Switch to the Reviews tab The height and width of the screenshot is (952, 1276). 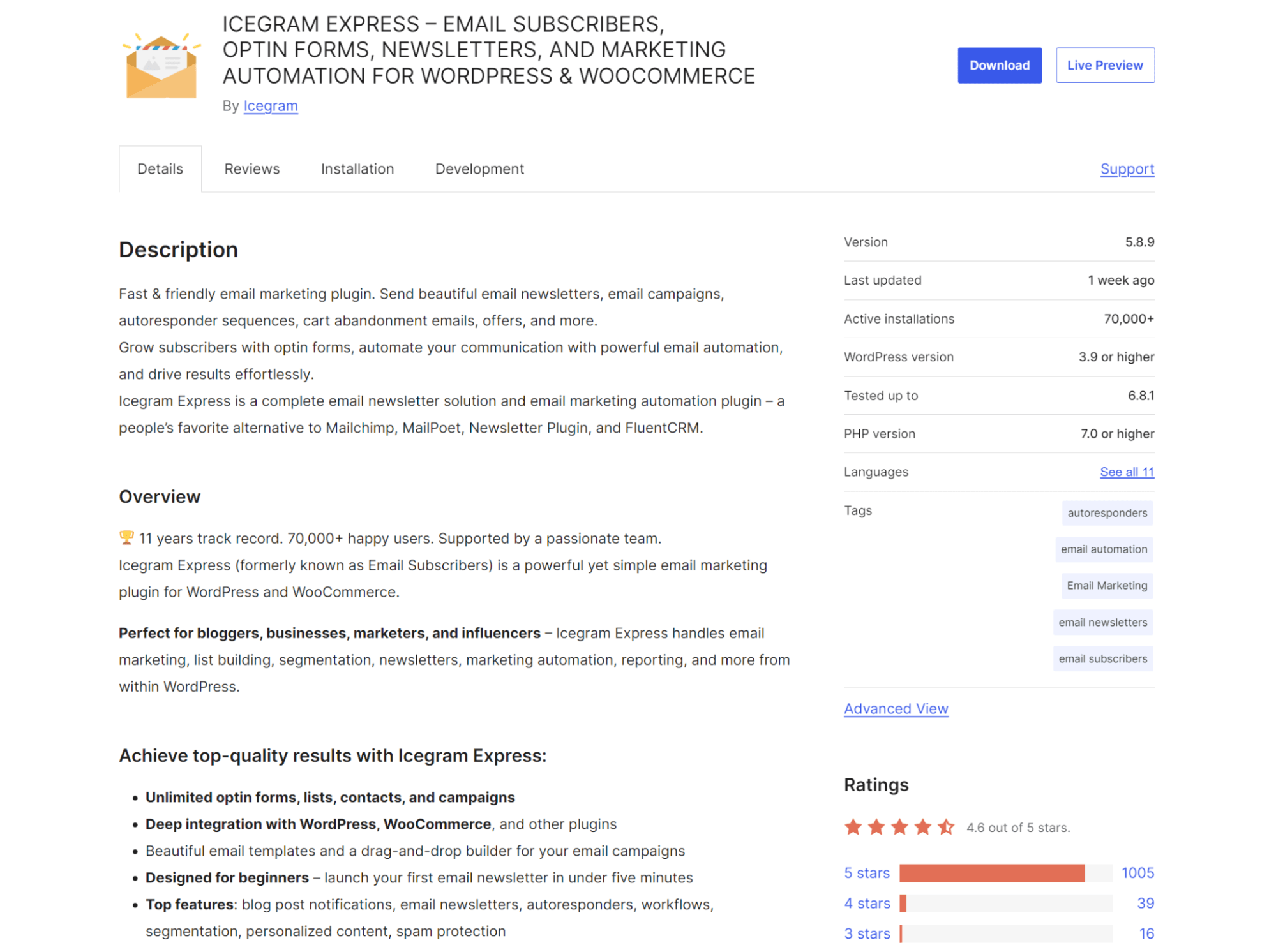tap(251, 169)
